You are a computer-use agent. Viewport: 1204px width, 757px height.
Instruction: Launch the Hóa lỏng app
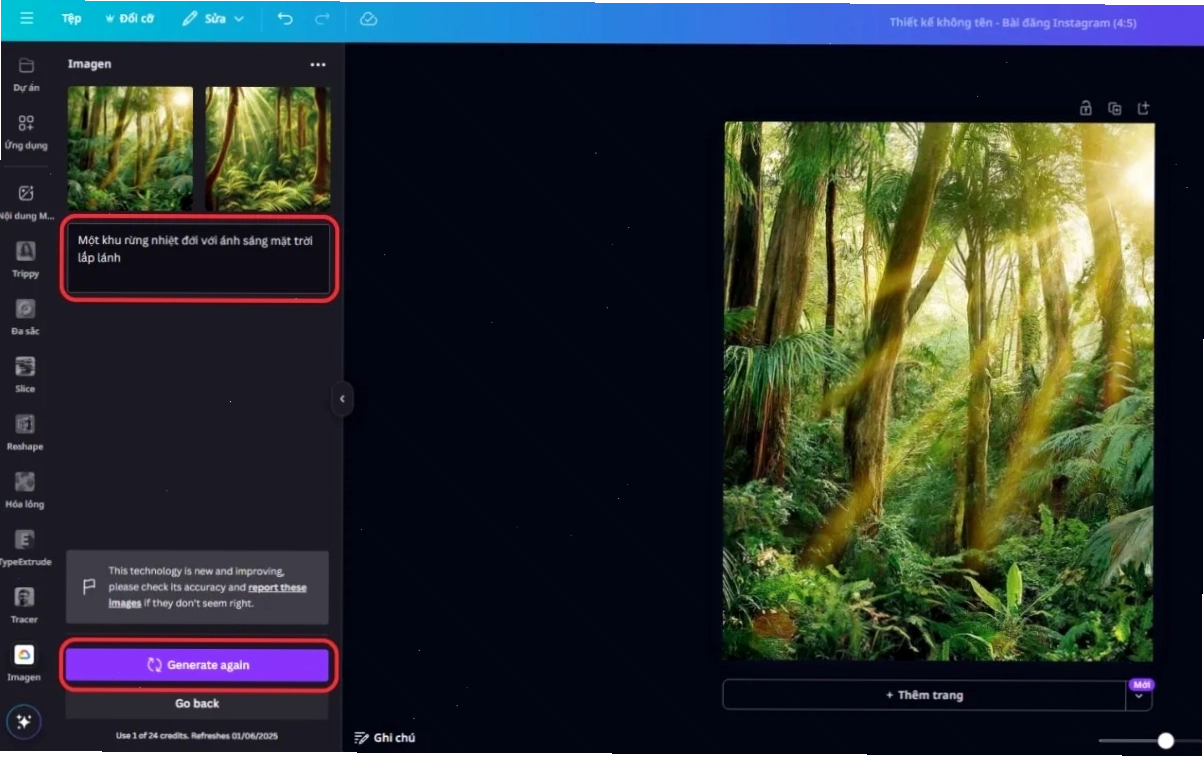[26, 490]
